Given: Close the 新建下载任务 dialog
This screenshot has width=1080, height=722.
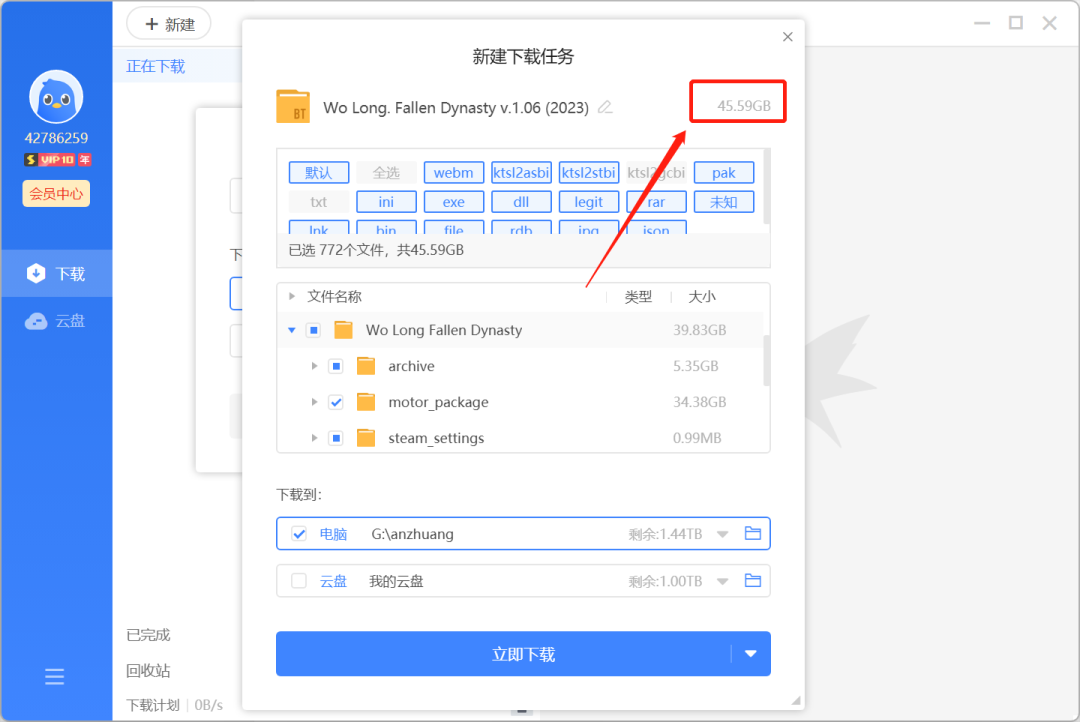Looking at the screenshot, I should [x=788, y=37].
